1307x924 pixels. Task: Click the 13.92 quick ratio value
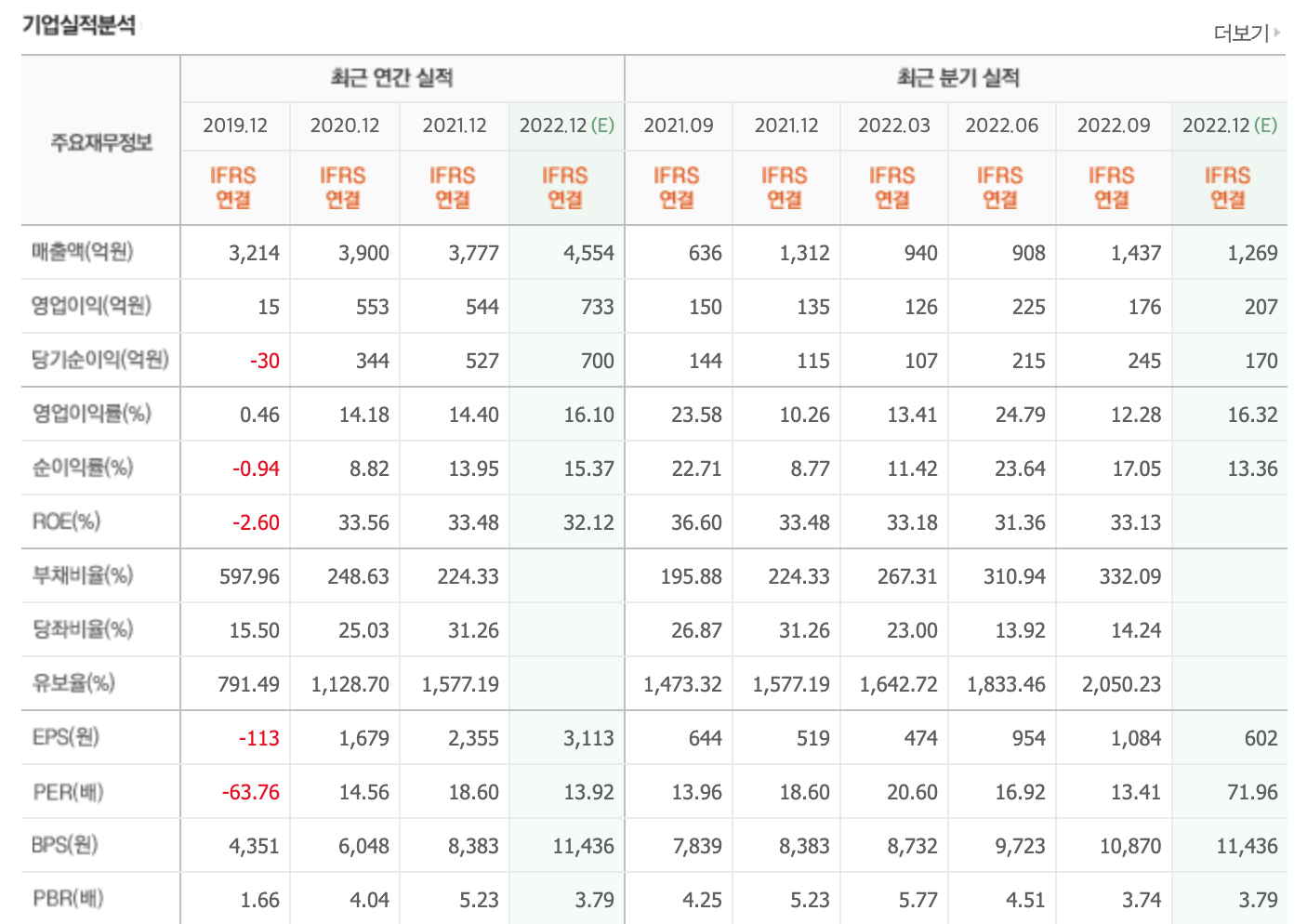[x=1021, y=630]
